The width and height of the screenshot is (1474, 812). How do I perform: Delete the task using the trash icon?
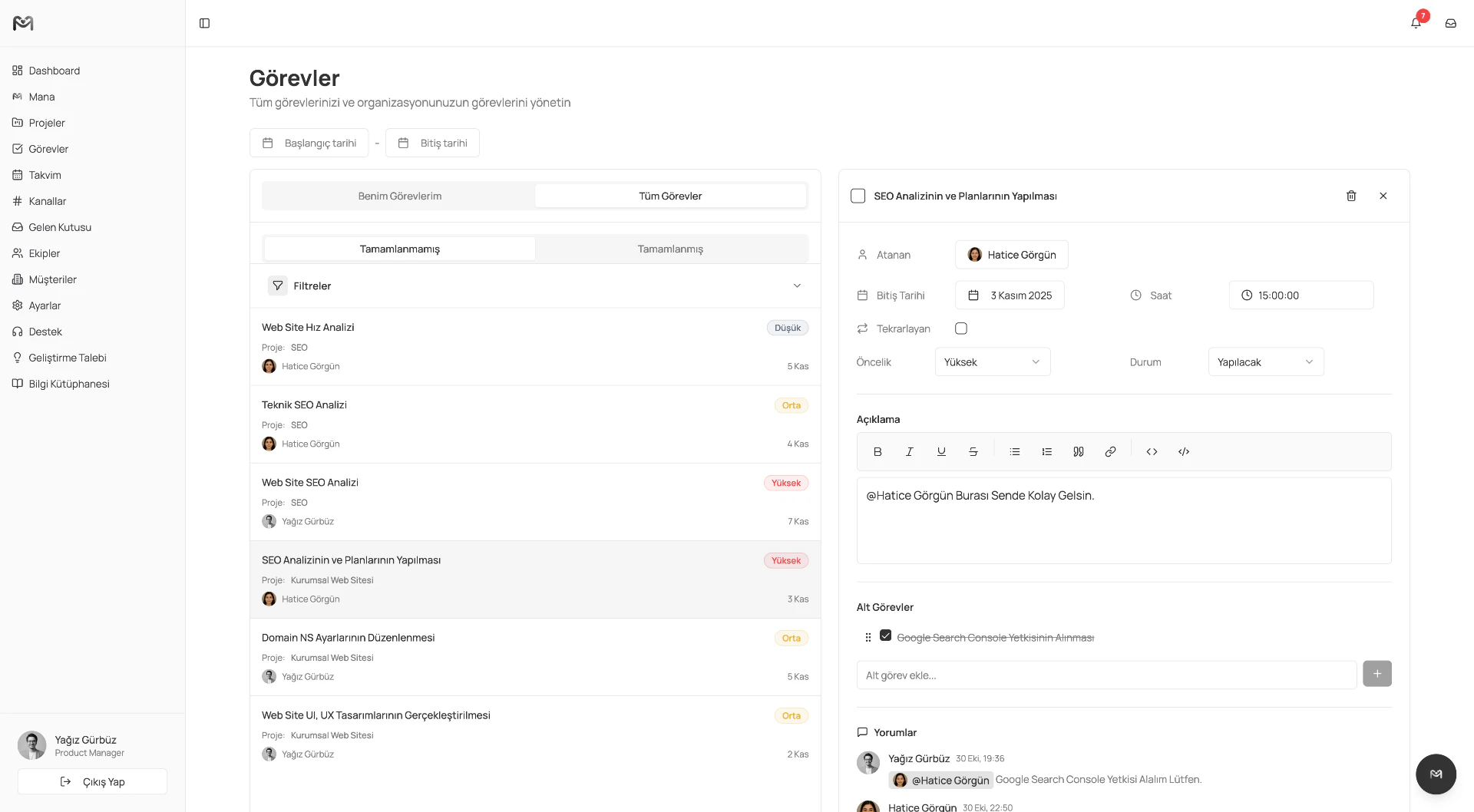pos(1351,196)
